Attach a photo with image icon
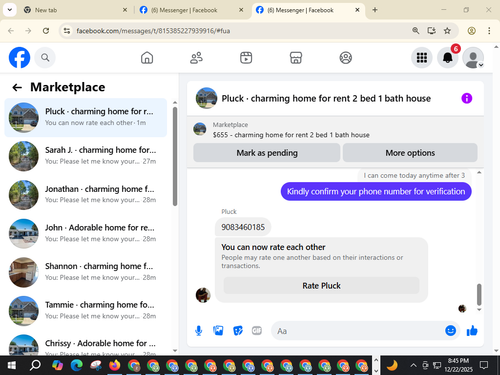The height and width of the screenshot is (375, 500). [x=218, y=331]
